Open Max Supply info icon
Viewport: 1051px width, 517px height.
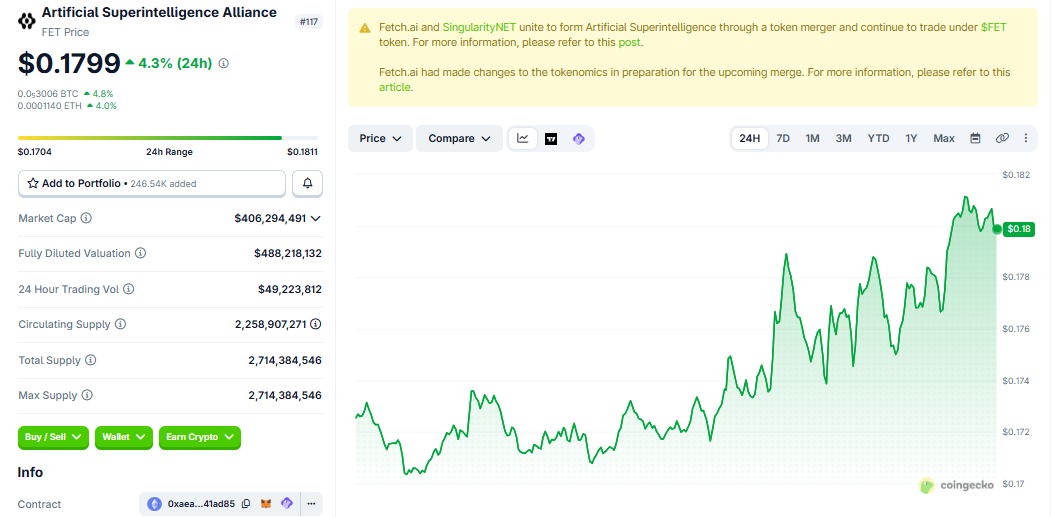[x=87, y=396]
